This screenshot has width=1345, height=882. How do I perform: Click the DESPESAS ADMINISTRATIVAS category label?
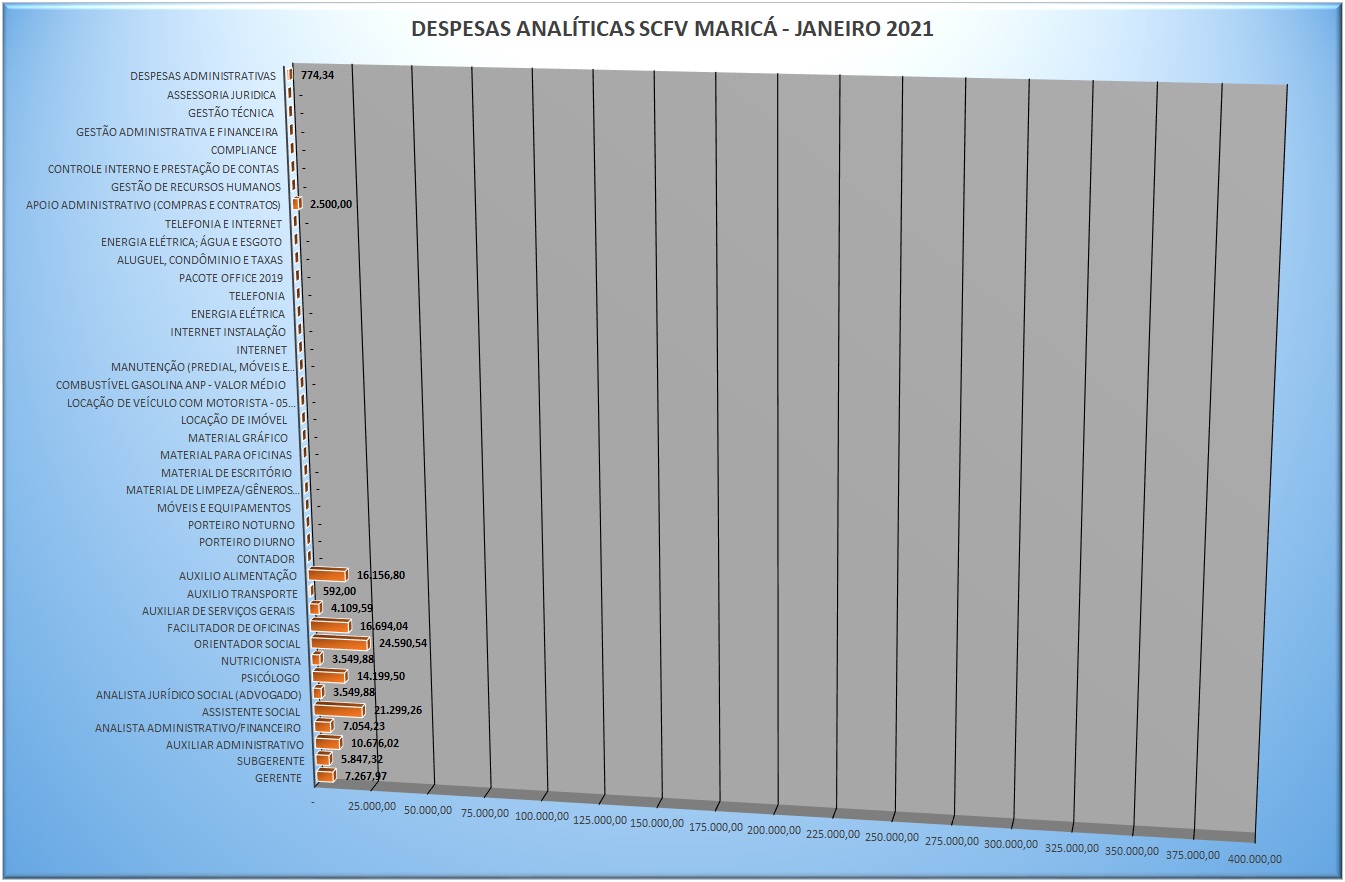pos(203,76)
